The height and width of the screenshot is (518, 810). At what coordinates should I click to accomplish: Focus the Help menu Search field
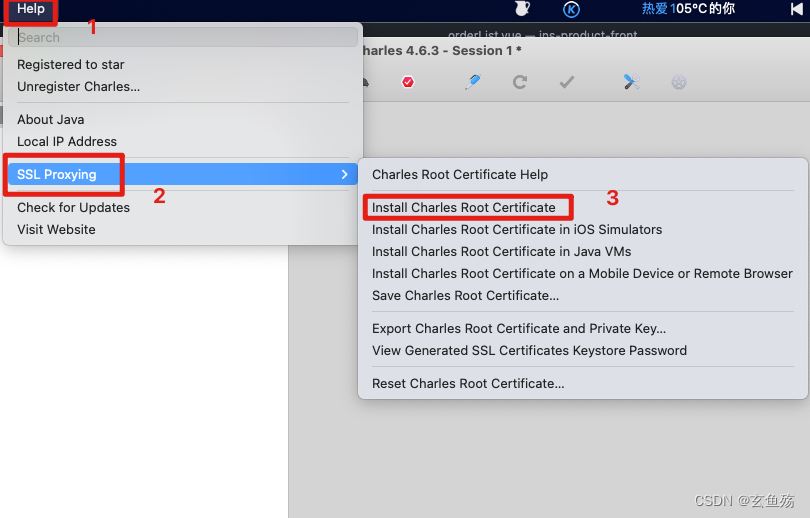click(183, 37)
